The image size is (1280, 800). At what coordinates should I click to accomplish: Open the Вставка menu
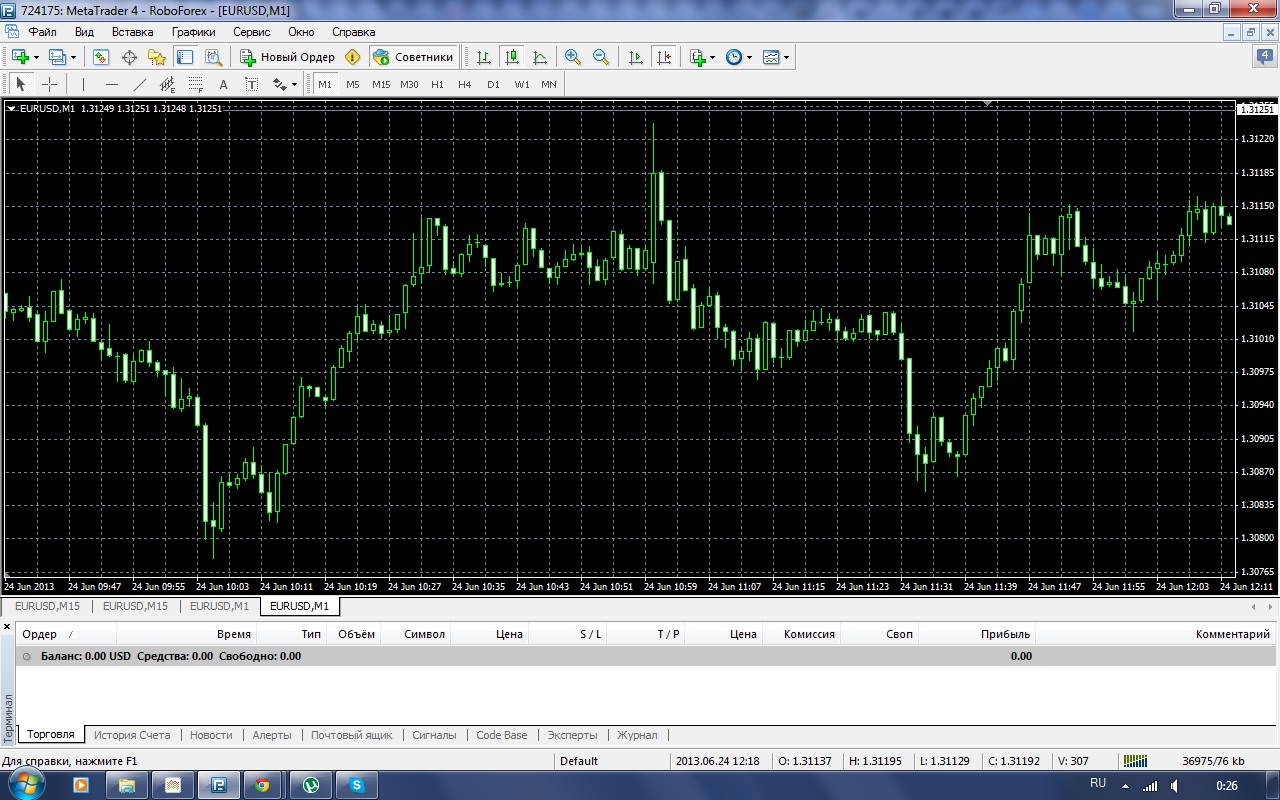[x=133, y=32]
